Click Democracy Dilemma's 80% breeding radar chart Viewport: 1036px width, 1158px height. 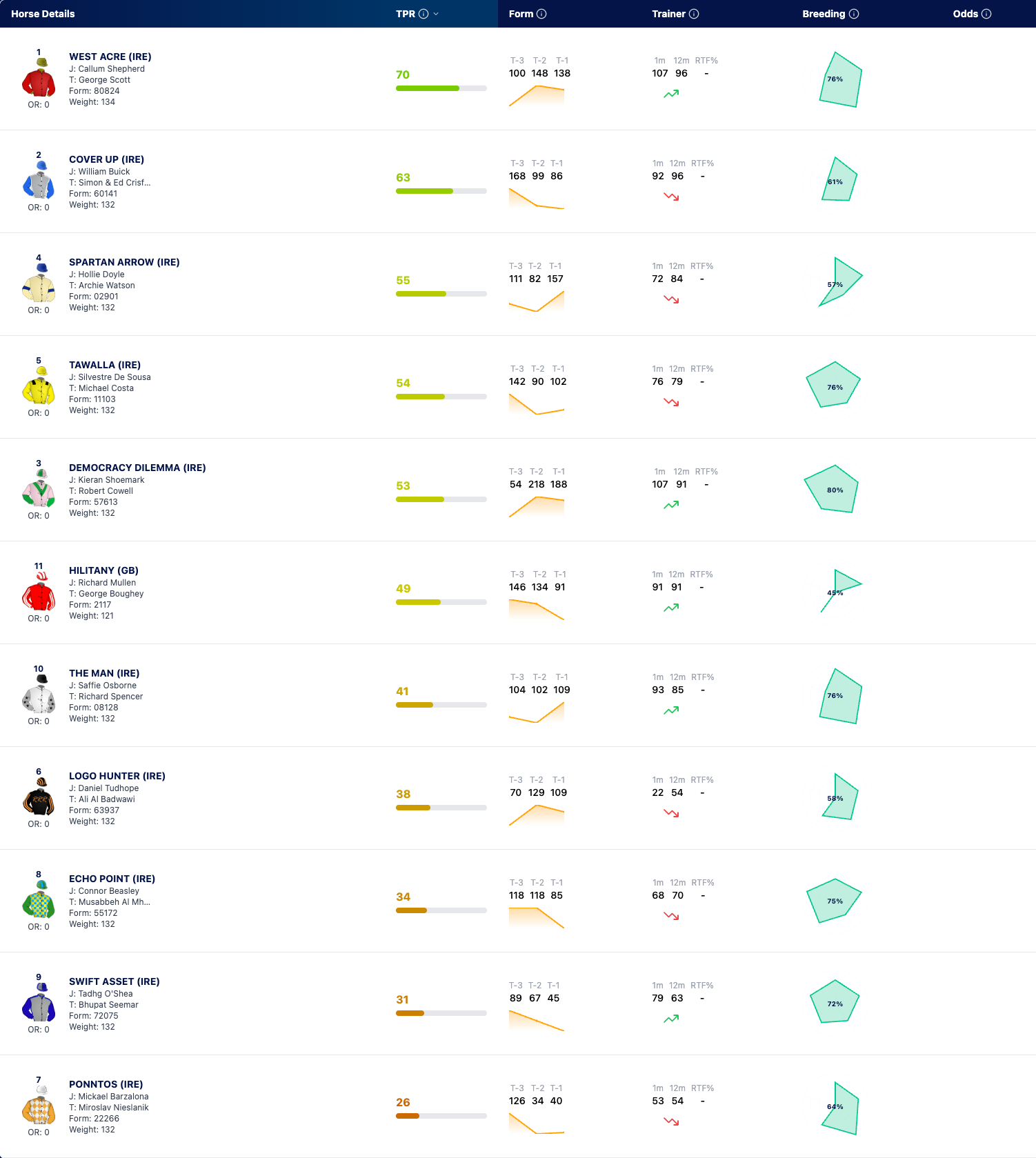pos(832,489)
